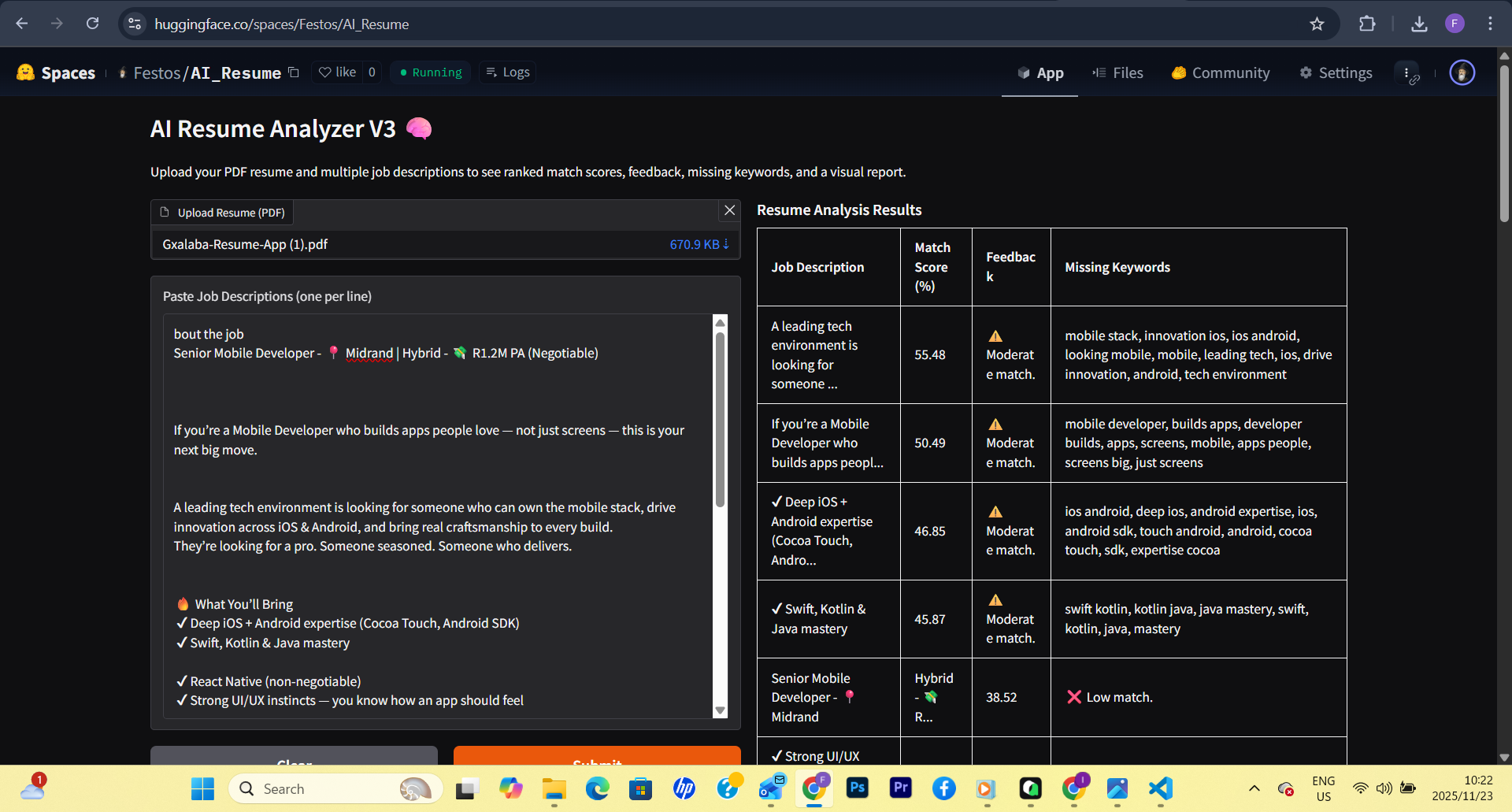Open the Community tab
1512x812 pixels.
tap(1221, 72)
